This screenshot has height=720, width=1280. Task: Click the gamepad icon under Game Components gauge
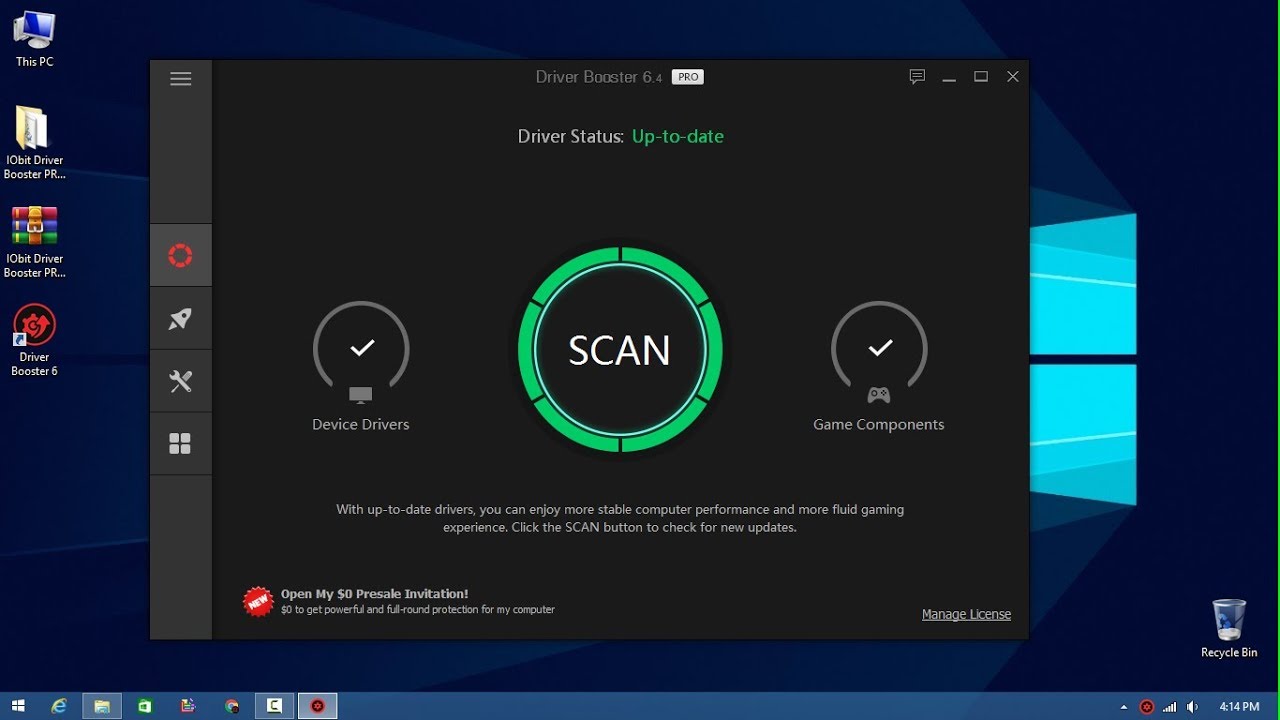click(x=879, y=395)
